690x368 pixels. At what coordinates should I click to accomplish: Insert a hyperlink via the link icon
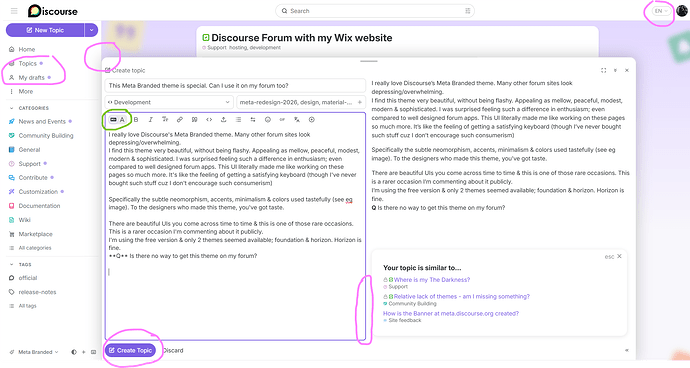pyautogui.click(x=180, y=120)
